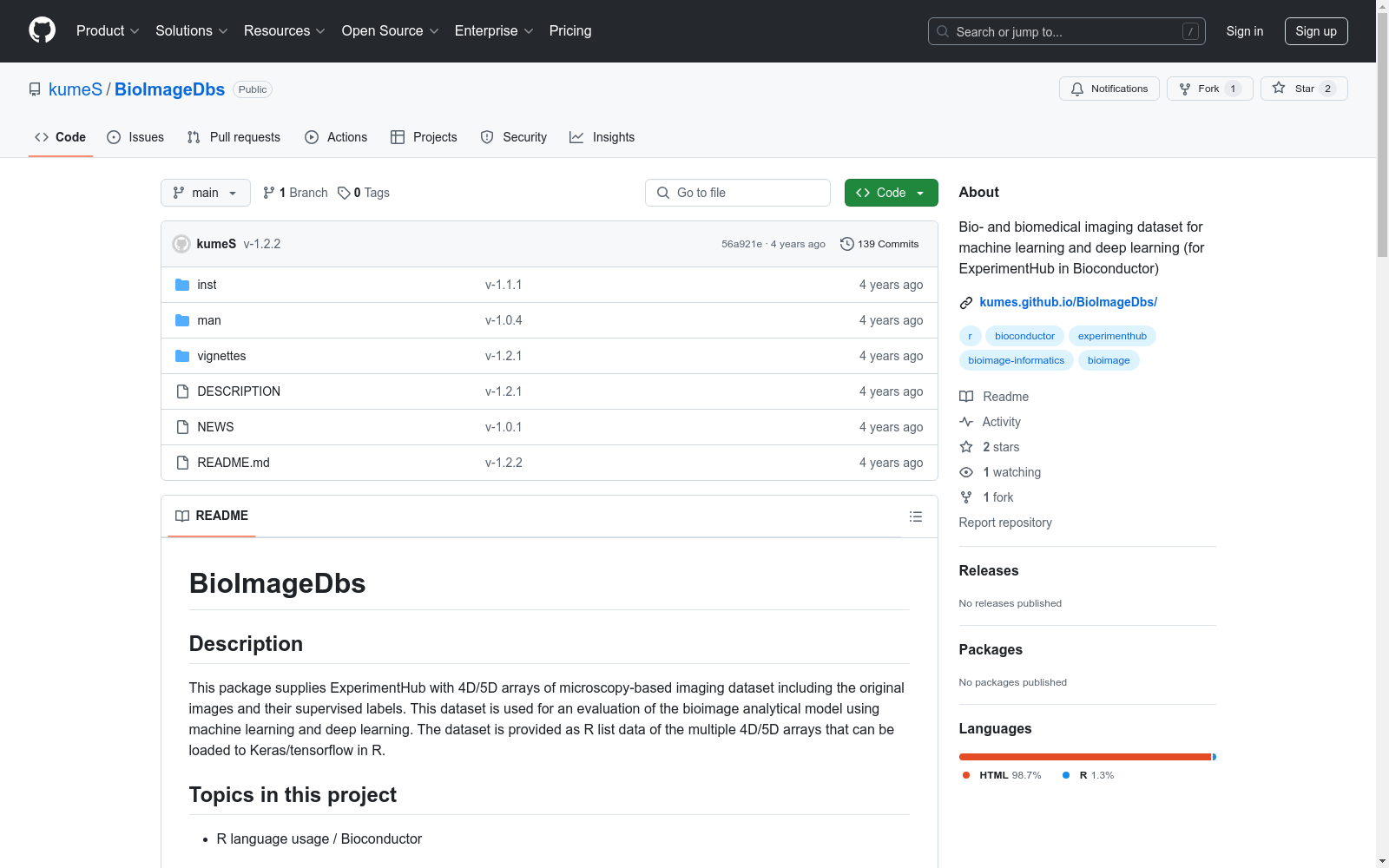
Task: Click the Pricing link
Action: click(x=570, y=30)
